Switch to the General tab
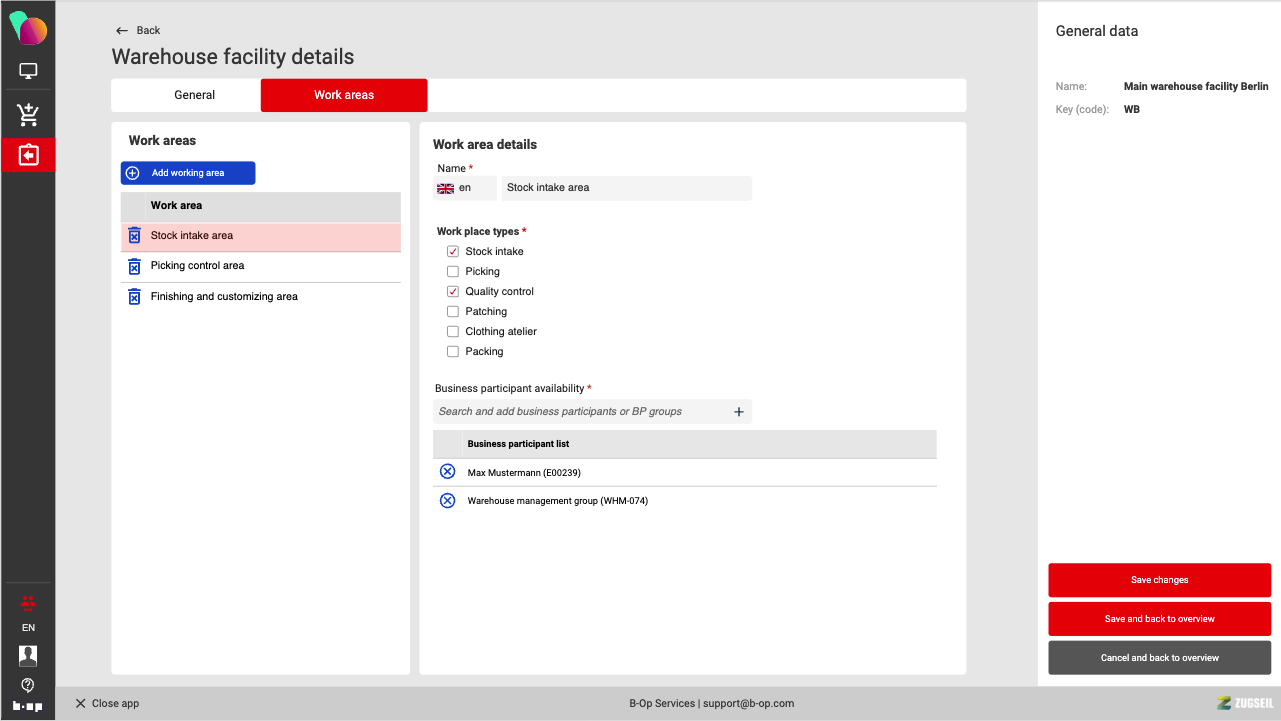1281x721 pixels. (x=194, y=95)
